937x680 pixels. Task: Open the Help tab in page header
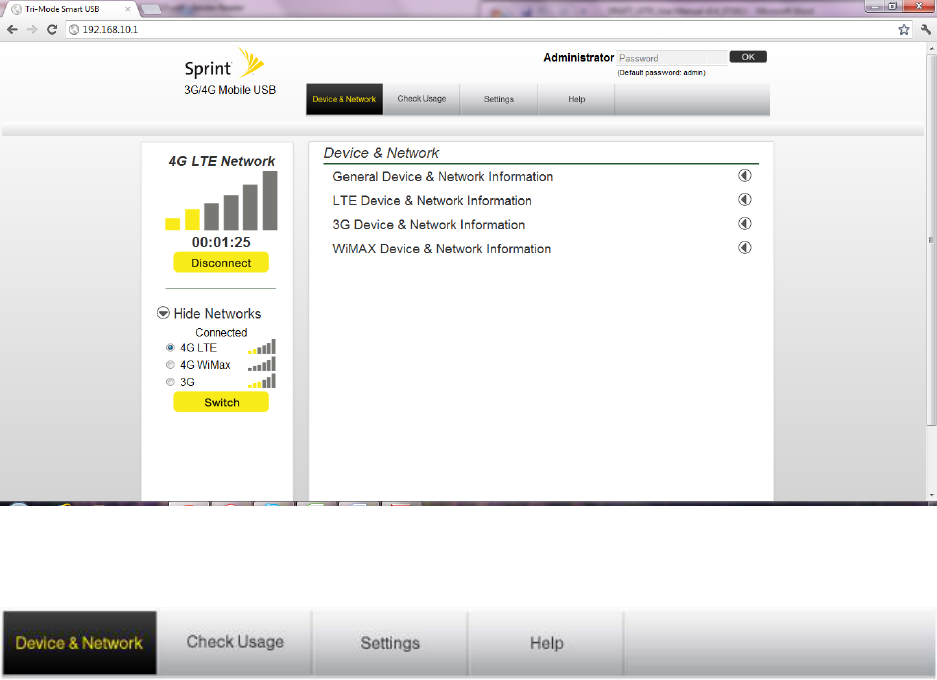point(577,99)
